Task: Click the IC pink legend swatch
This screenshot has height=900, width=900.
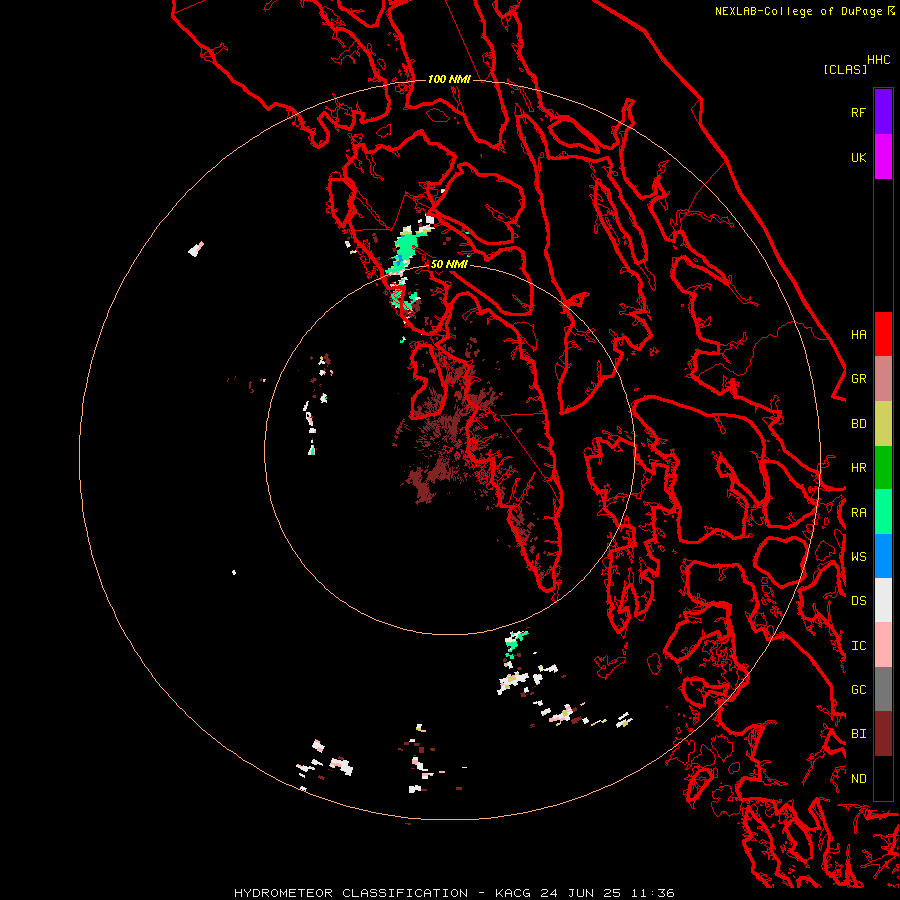Action: point(883,645)
